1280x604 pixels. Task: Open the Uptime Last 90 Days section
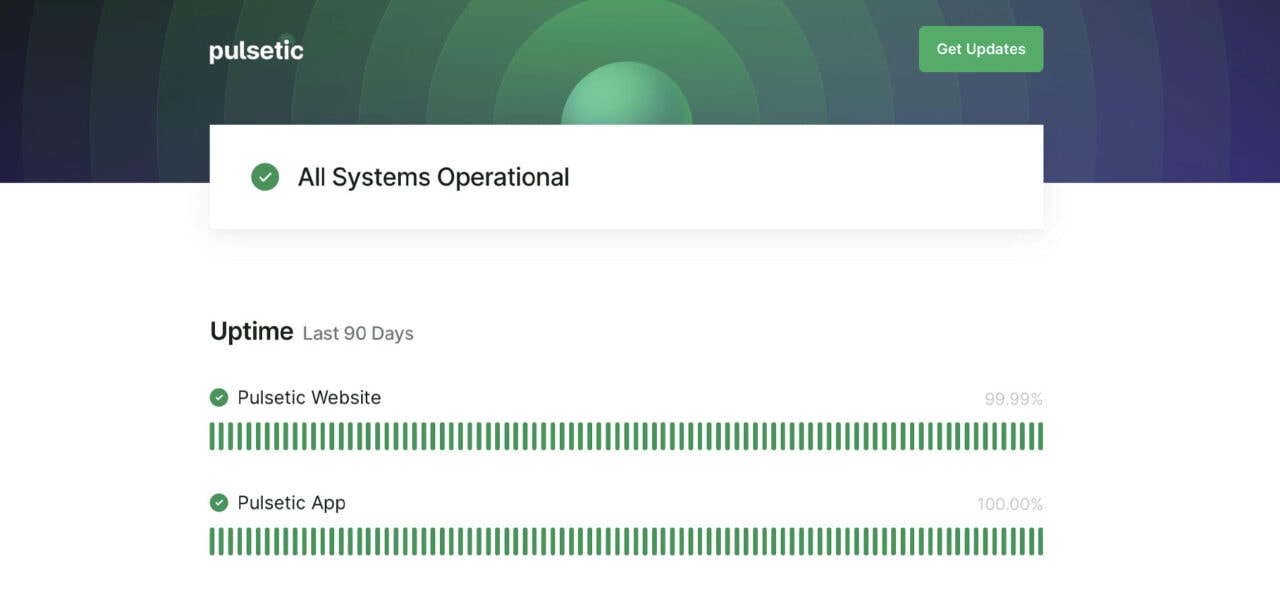[312, 331]
